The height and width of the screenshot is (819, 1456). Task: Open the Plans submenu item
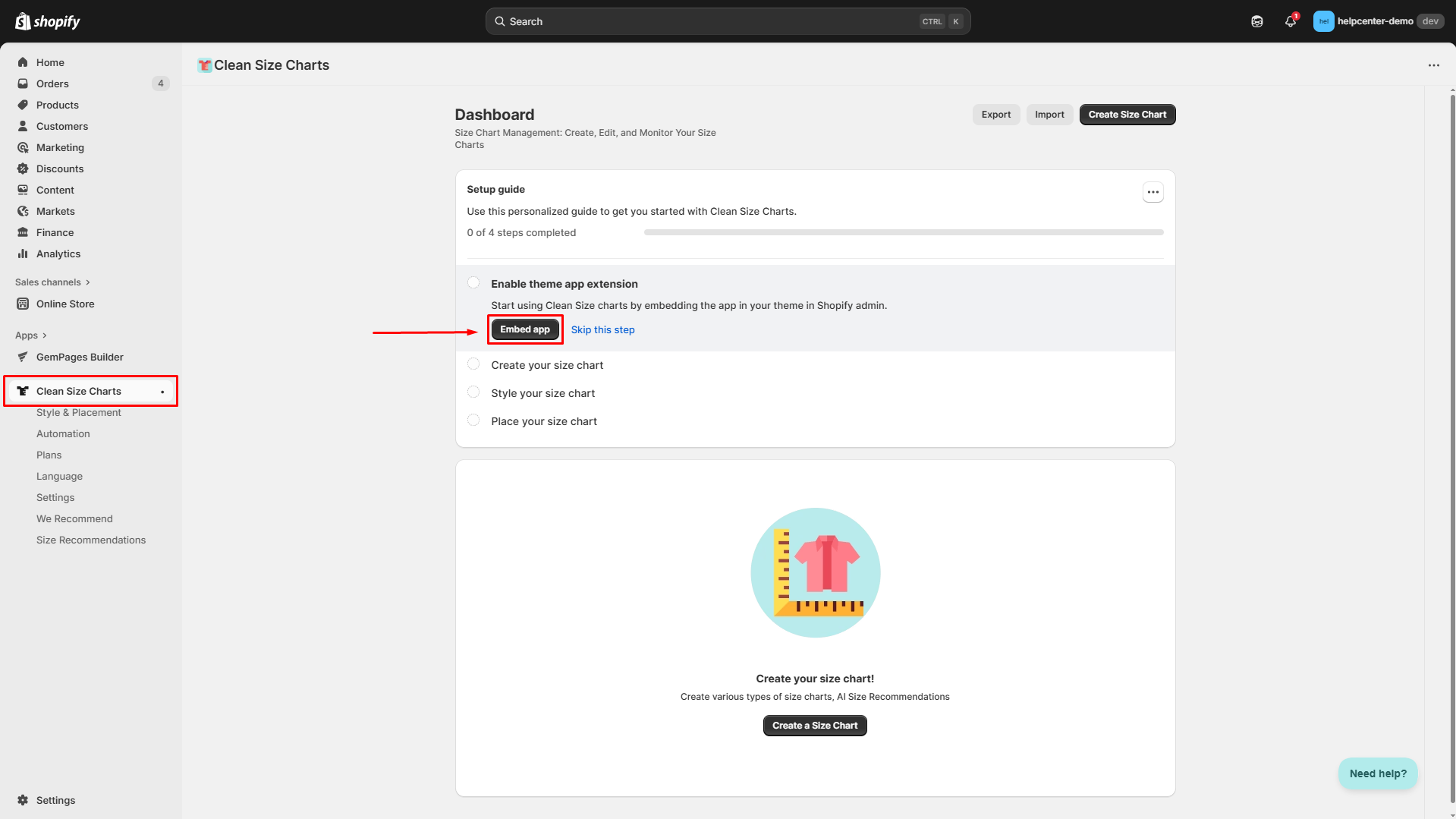coord(49,455)
